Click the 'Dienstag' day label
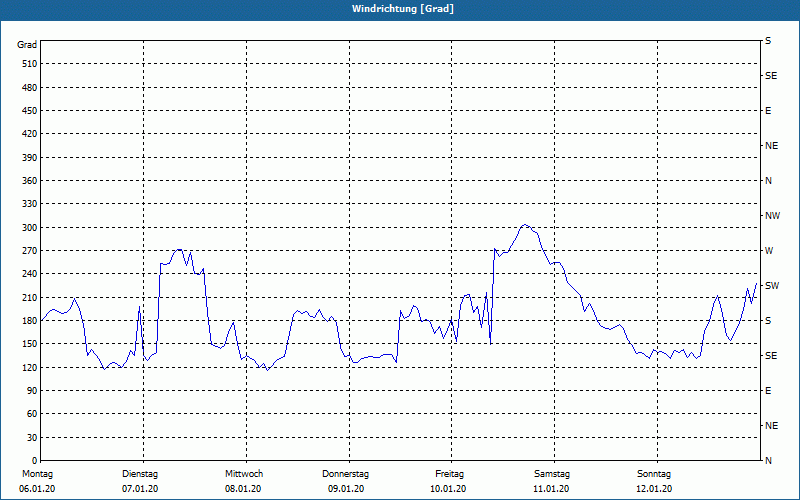The height and width of the screenshot is (500, 800). (x=140, y=474)
